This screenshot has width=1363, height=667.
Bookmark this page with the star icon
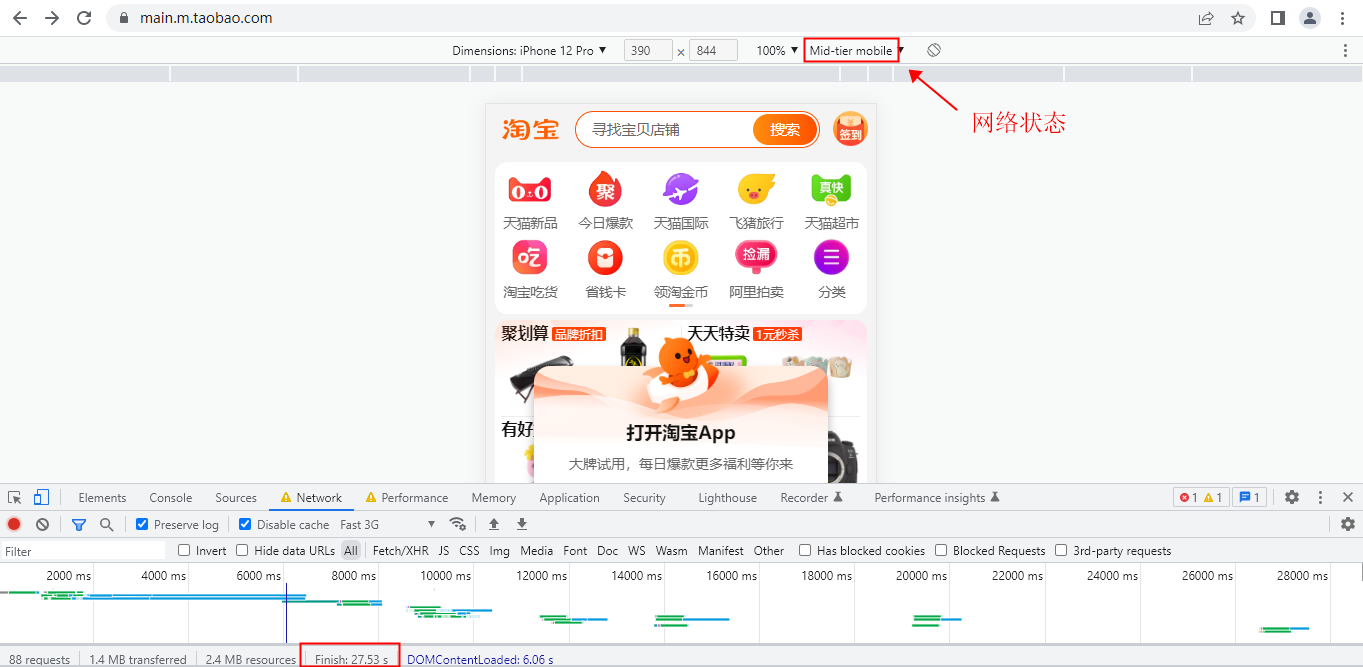tap(1238, 18)
